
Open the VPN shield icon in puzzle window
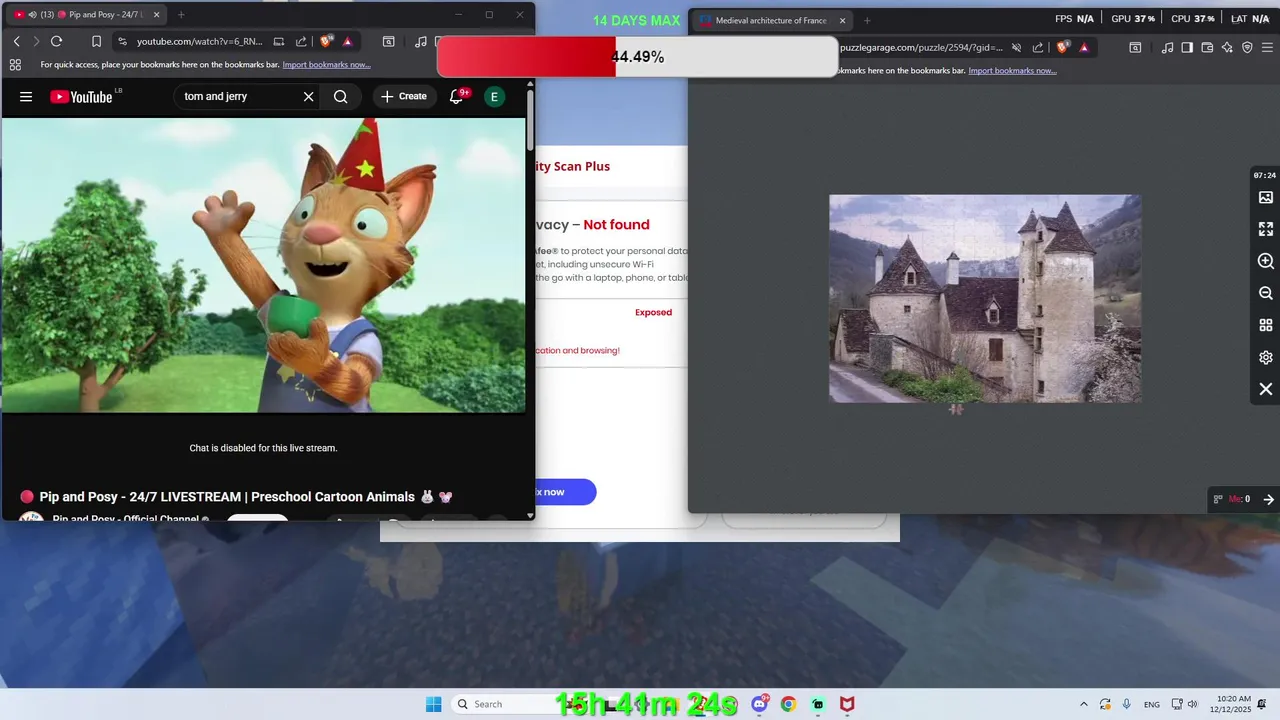(1247, 47)
